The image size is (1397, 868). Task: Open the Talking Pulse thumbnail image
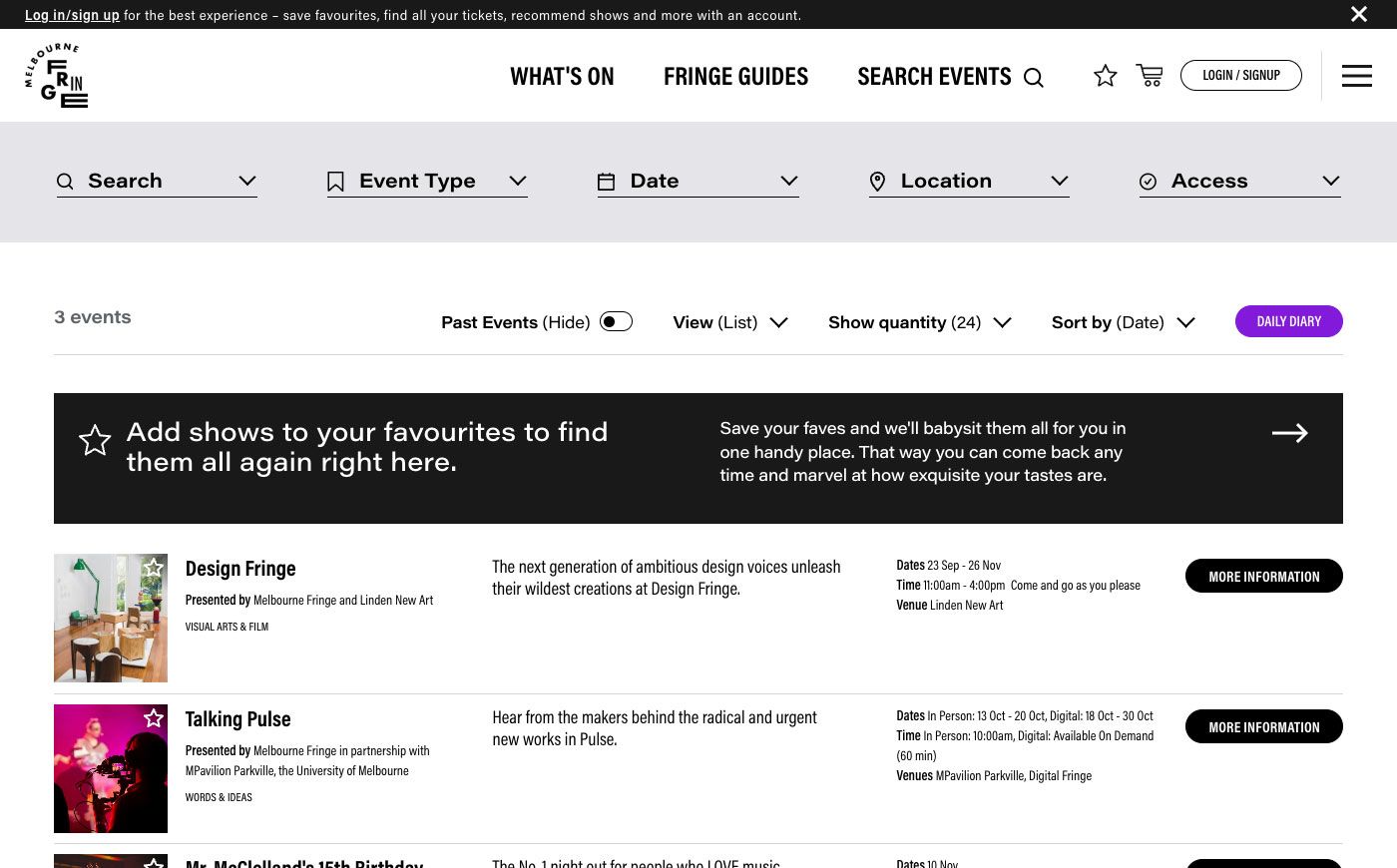(x=111, y=768)
